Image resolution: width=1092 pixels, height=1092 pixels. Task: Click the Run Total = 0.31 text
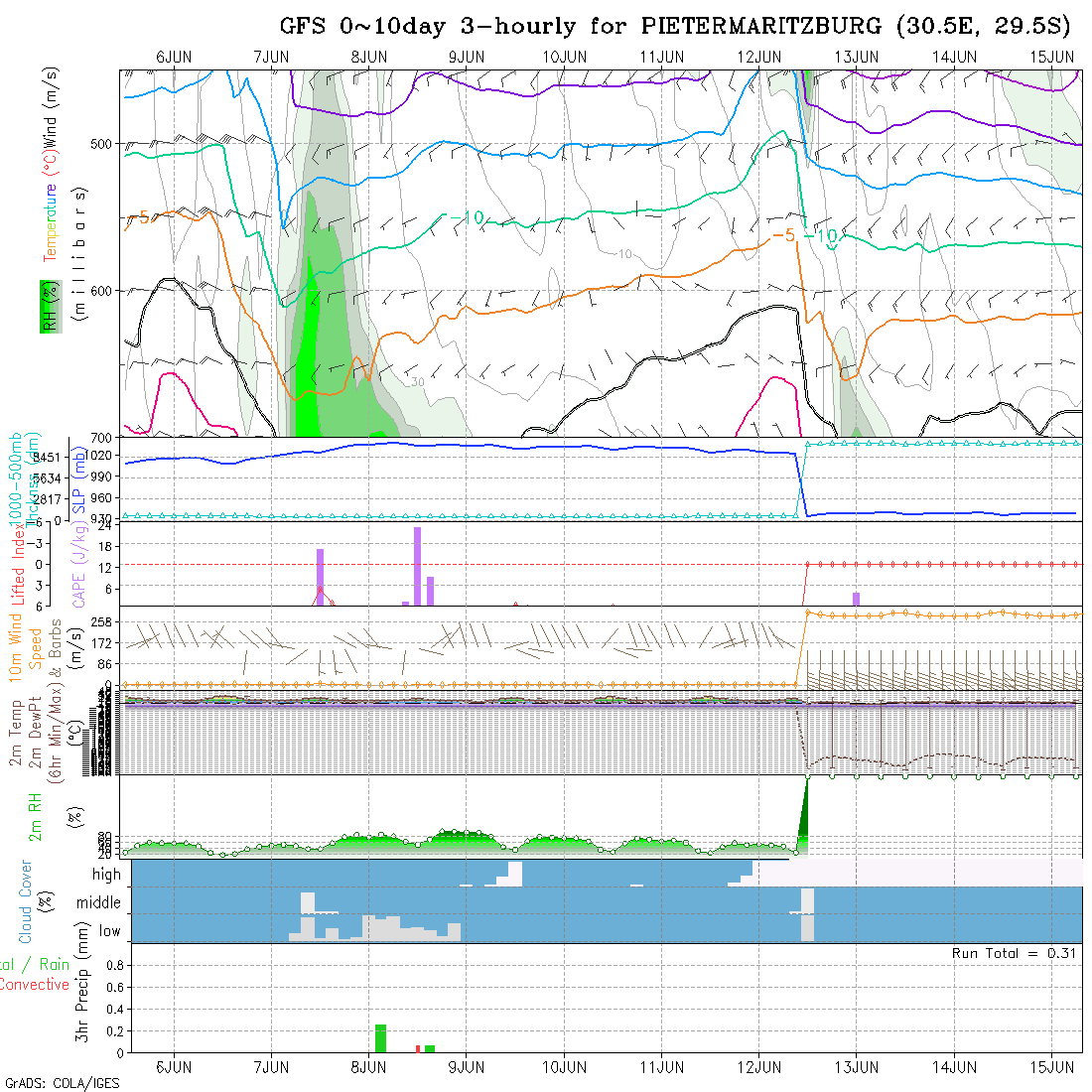coord(1015,953)
